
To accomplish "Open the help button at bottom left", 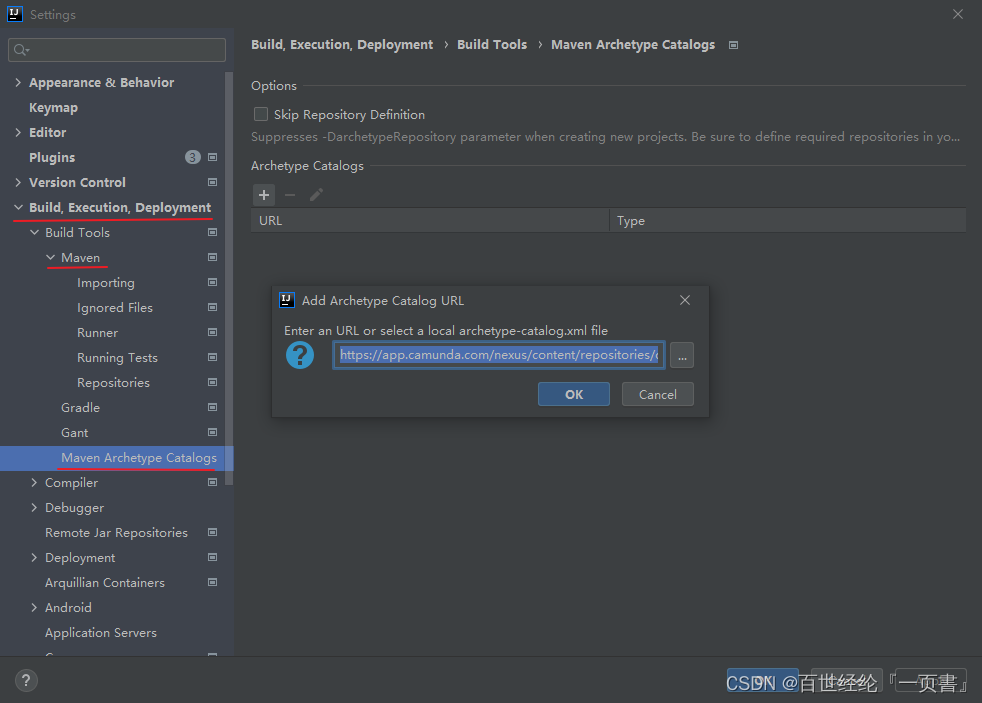I will click(26, 680).
